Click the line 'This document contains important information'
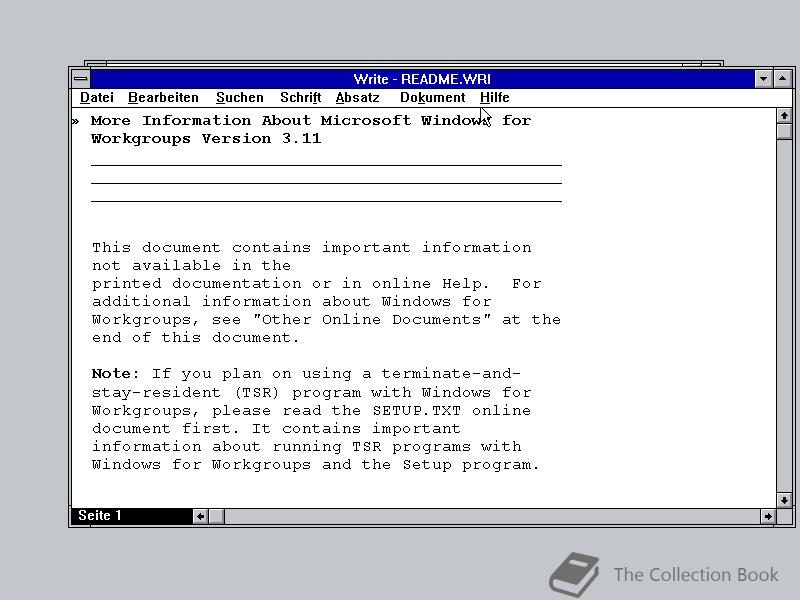Screen dimensions: 800x600 click(x=312, y=247)
